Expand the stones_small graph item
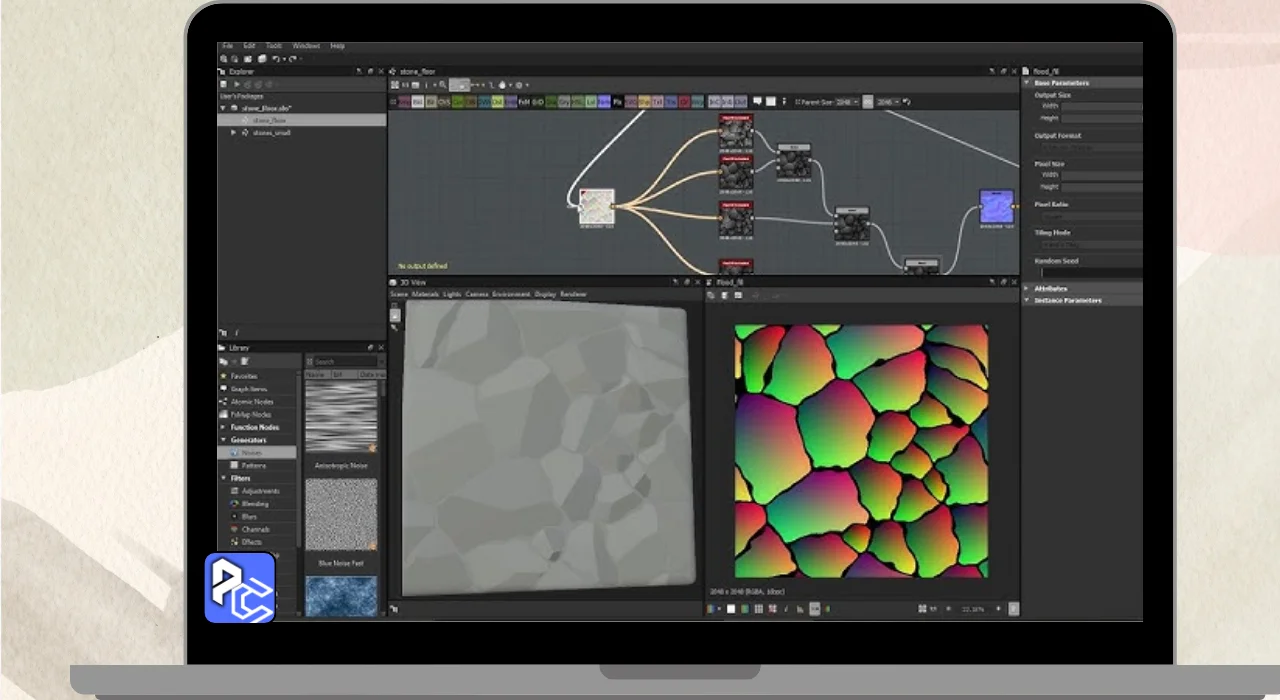1280x700 pixels. click(x=234, y=132)
